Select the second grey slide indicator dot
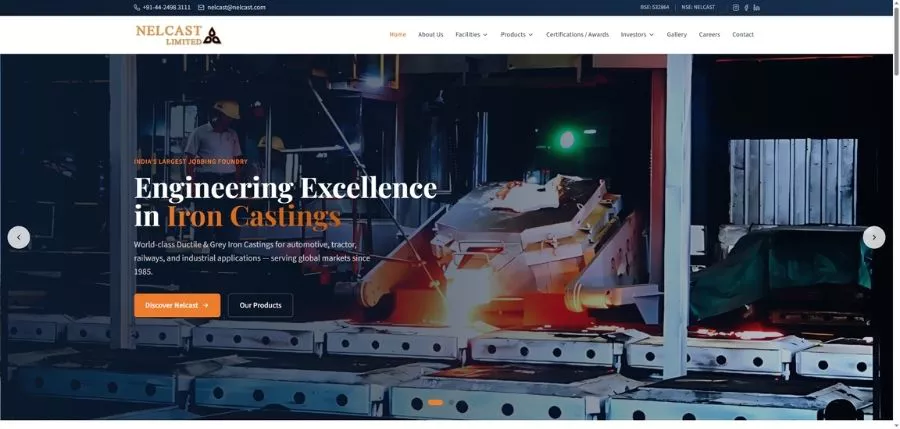900x429 pixels. coord(451,403)
